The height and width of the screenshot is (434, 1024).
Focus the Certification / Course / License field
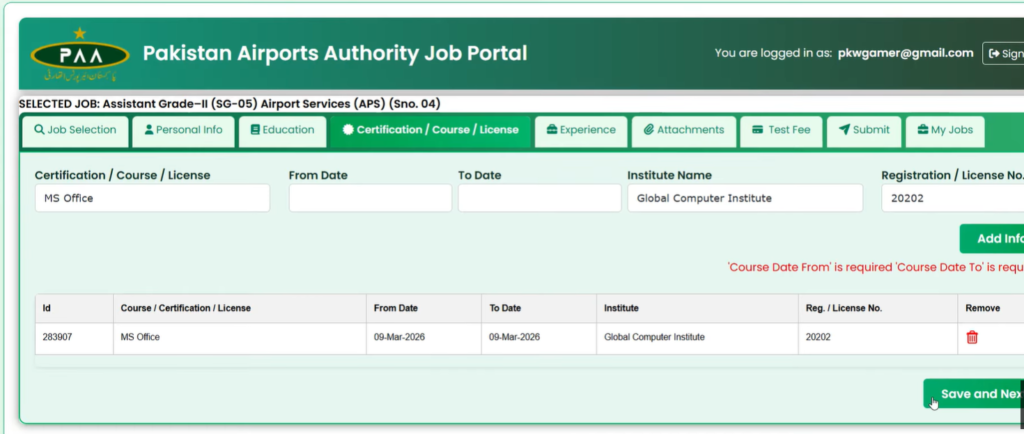tap(152, 198)
